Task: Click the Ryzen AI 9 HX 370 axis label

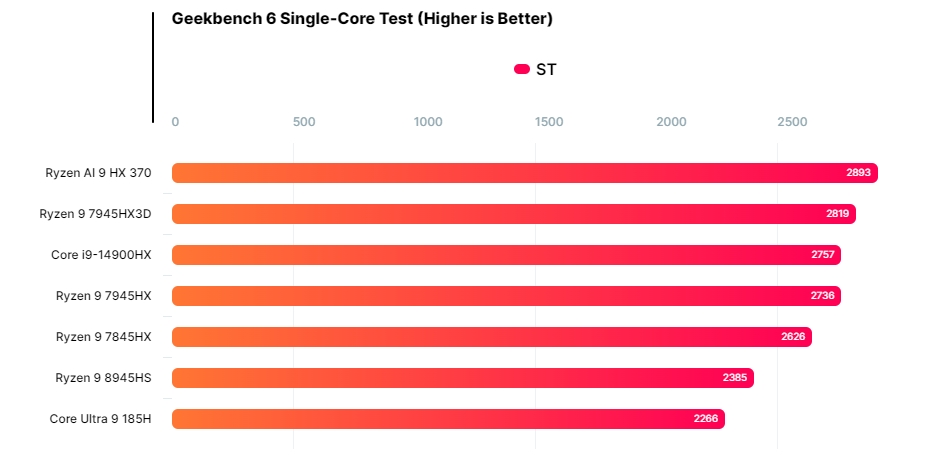Action: click(x=98, y=173)
